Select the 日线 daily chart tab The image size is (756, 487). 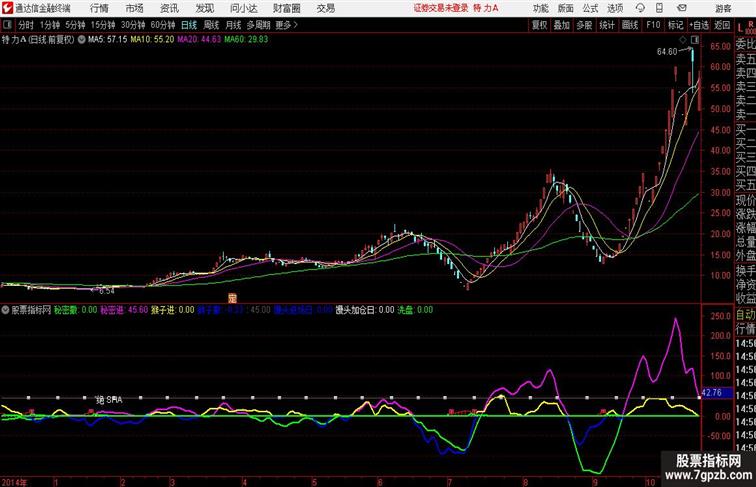click(189, 25)
